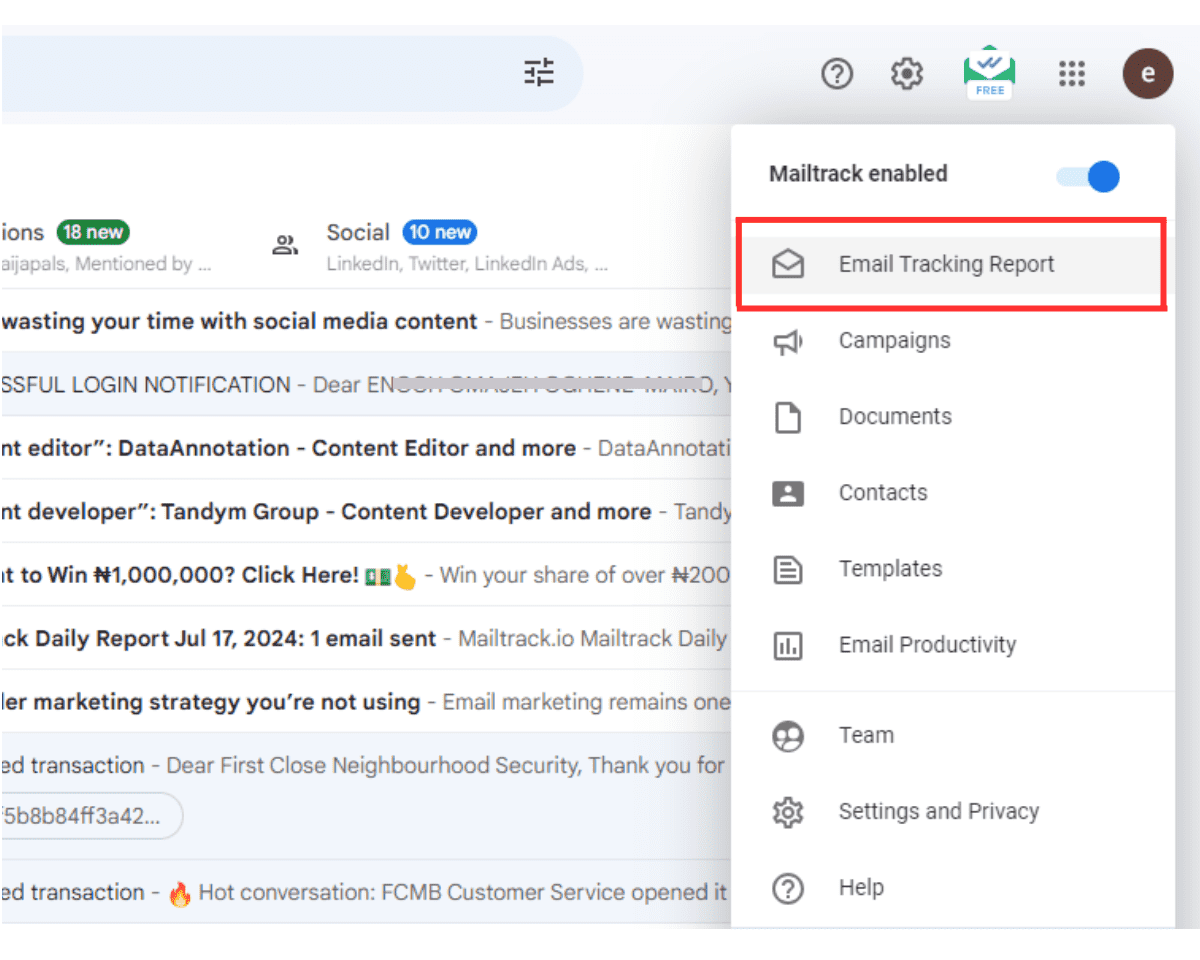Screen dimensions: 1200x960
Task: Open FCMB Customer Service hot conversation email
Action: tap(366, 892)
